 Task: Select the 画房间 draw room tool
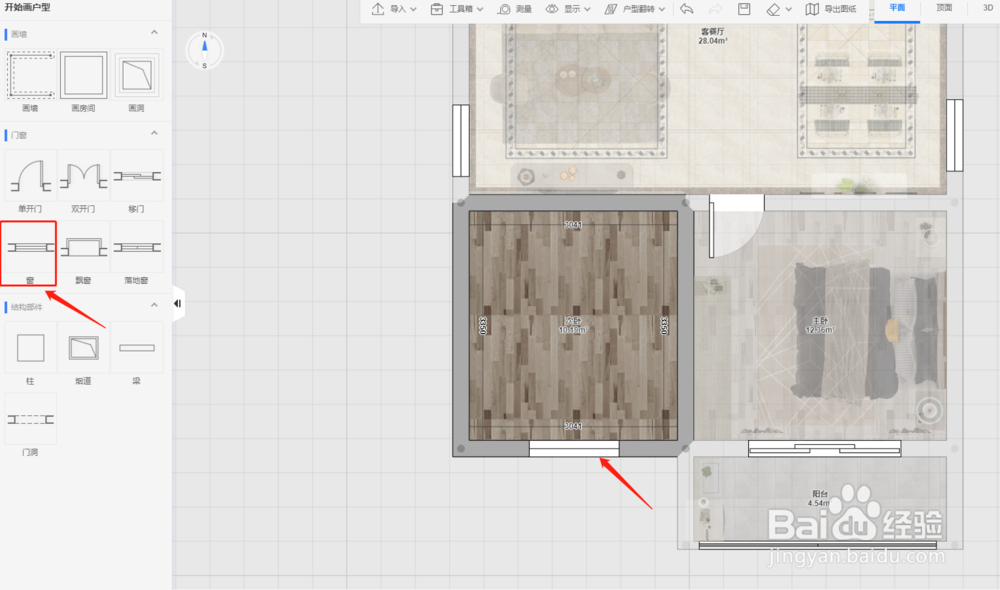pos(84,75)
